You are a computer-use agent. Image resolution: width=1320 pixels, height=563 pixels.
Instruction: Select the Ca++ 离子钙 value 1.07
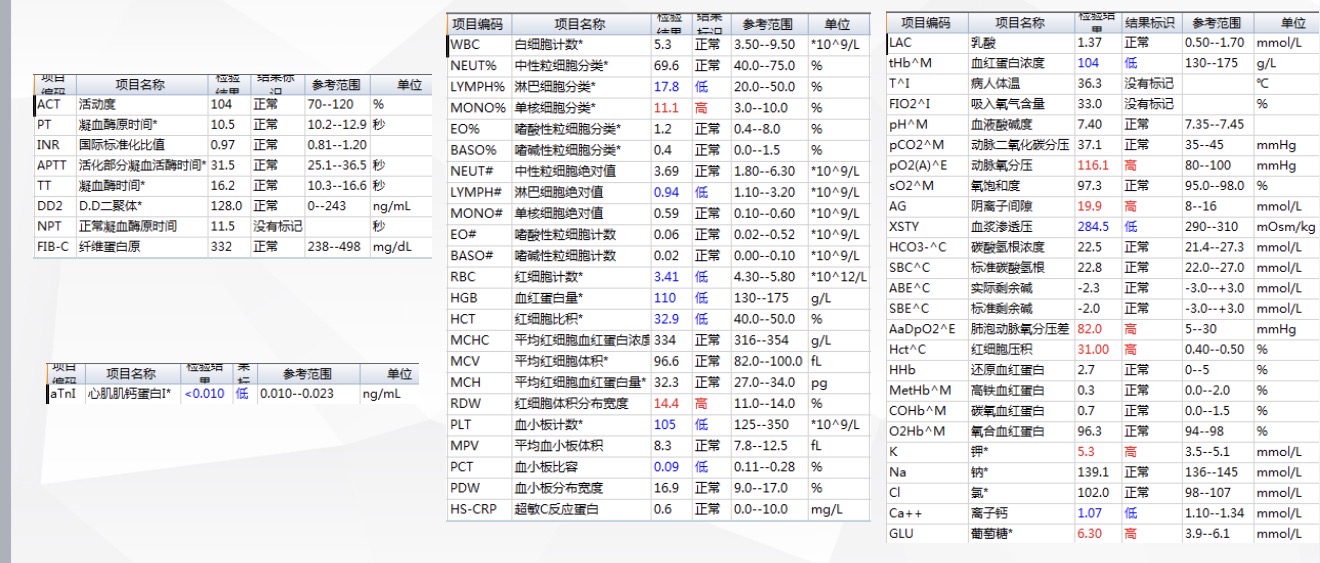[1089, 513]
